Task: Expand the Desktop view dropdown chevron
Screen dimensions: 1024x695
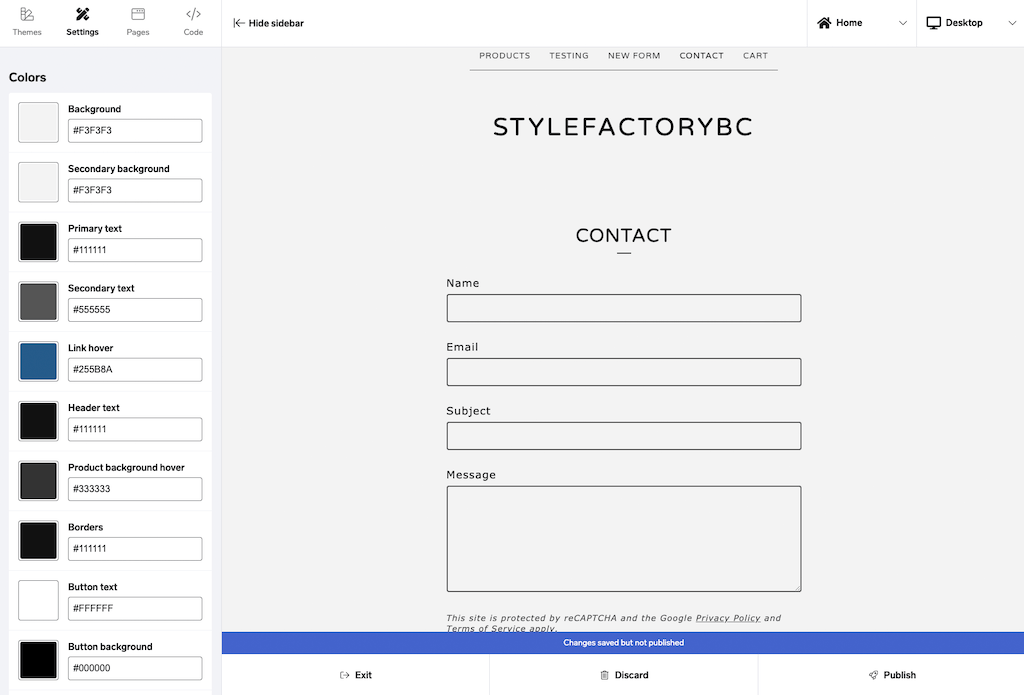Action: [x=1012, y=23]
